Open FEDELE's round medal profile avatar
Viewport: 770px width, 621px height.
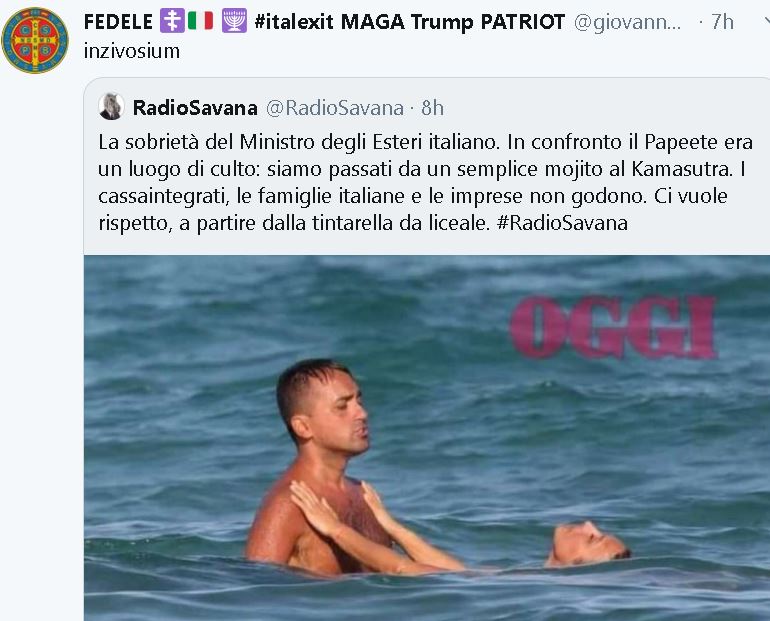(35, 40)
